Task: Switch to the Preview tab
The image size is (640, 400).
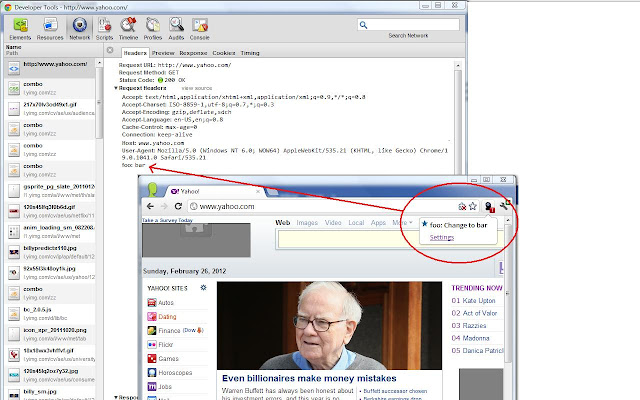Action: click(163, 52)
